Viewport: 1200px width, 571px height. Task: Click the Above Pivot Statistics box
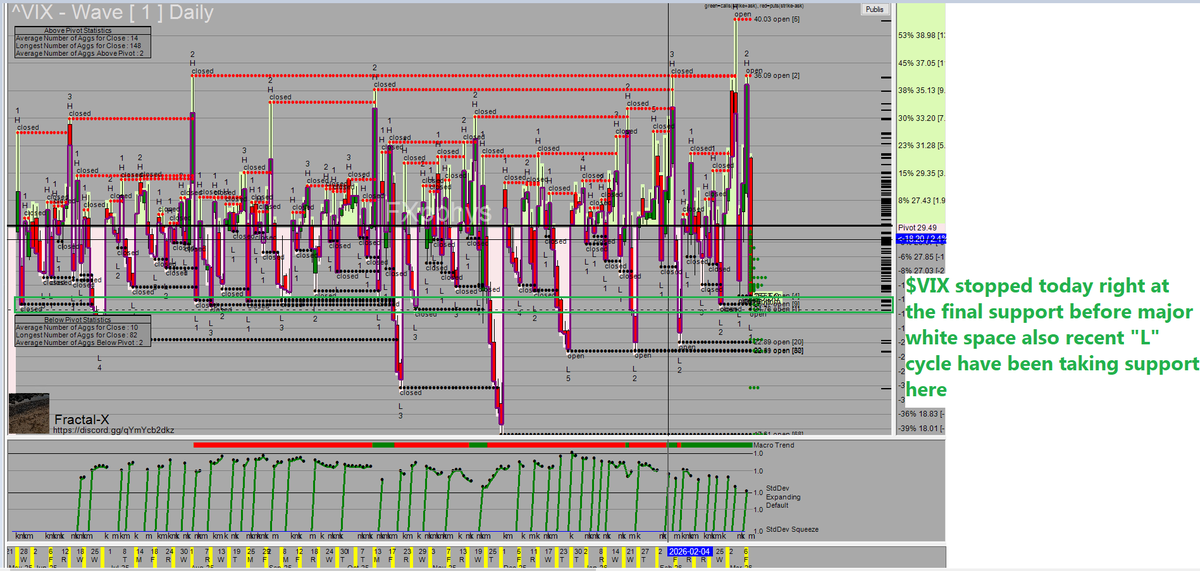81,42
